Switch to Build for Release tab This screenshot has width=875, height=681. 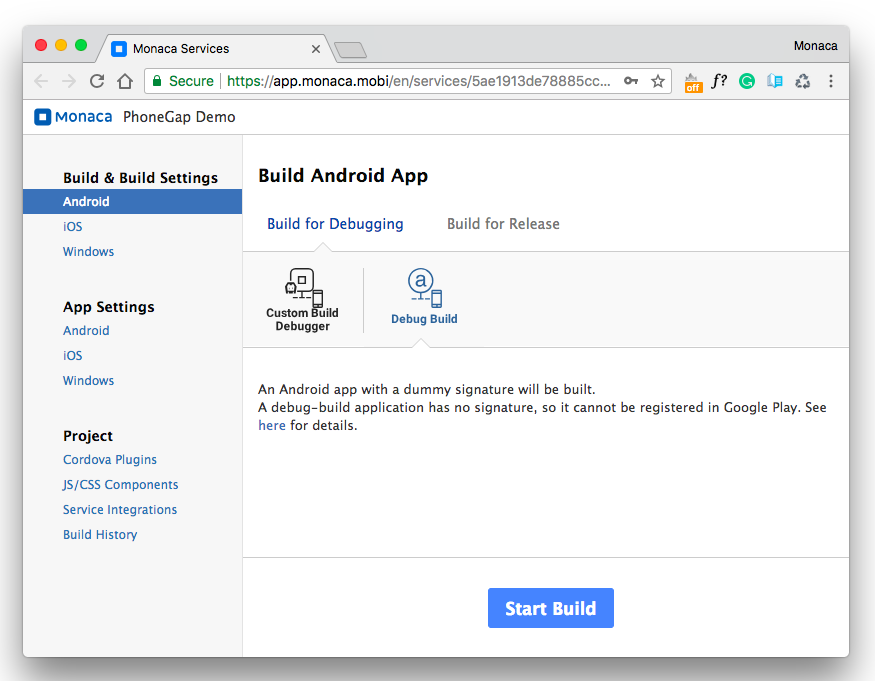(x=503, y=224)
